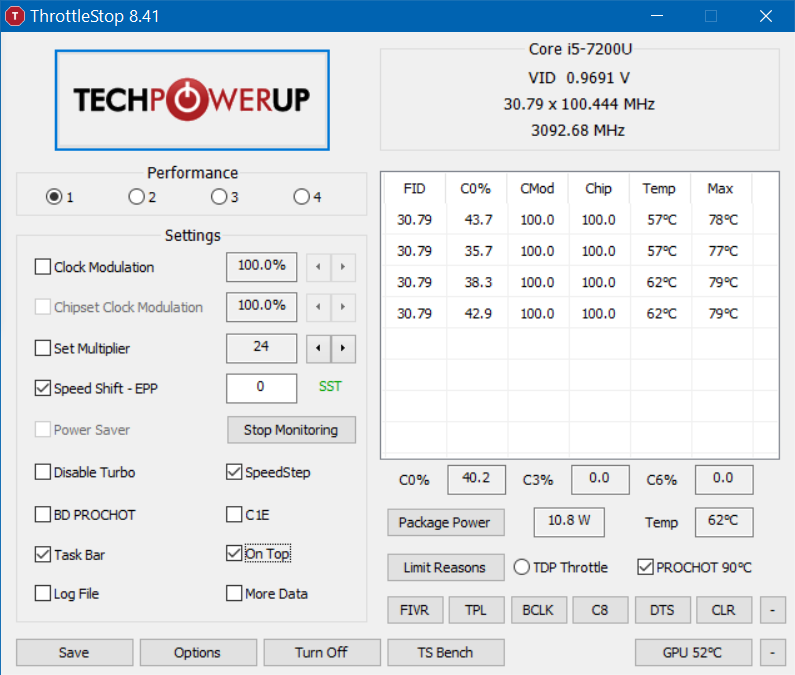
Task: Click the 62°C Temp summary value
Action: coord(724,522)
